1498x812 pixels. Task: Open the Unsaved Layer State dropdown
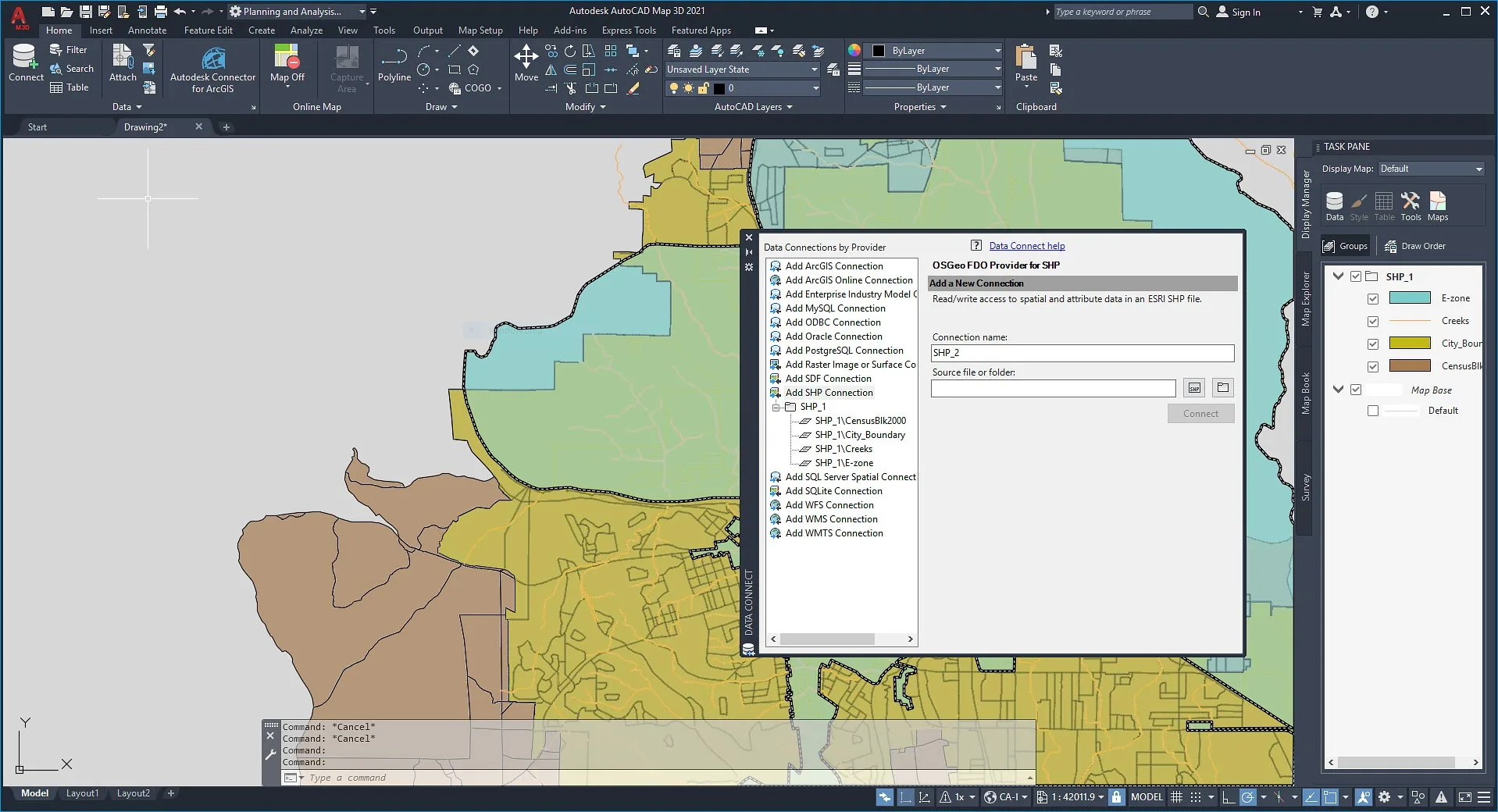click(x=813, y=69)
